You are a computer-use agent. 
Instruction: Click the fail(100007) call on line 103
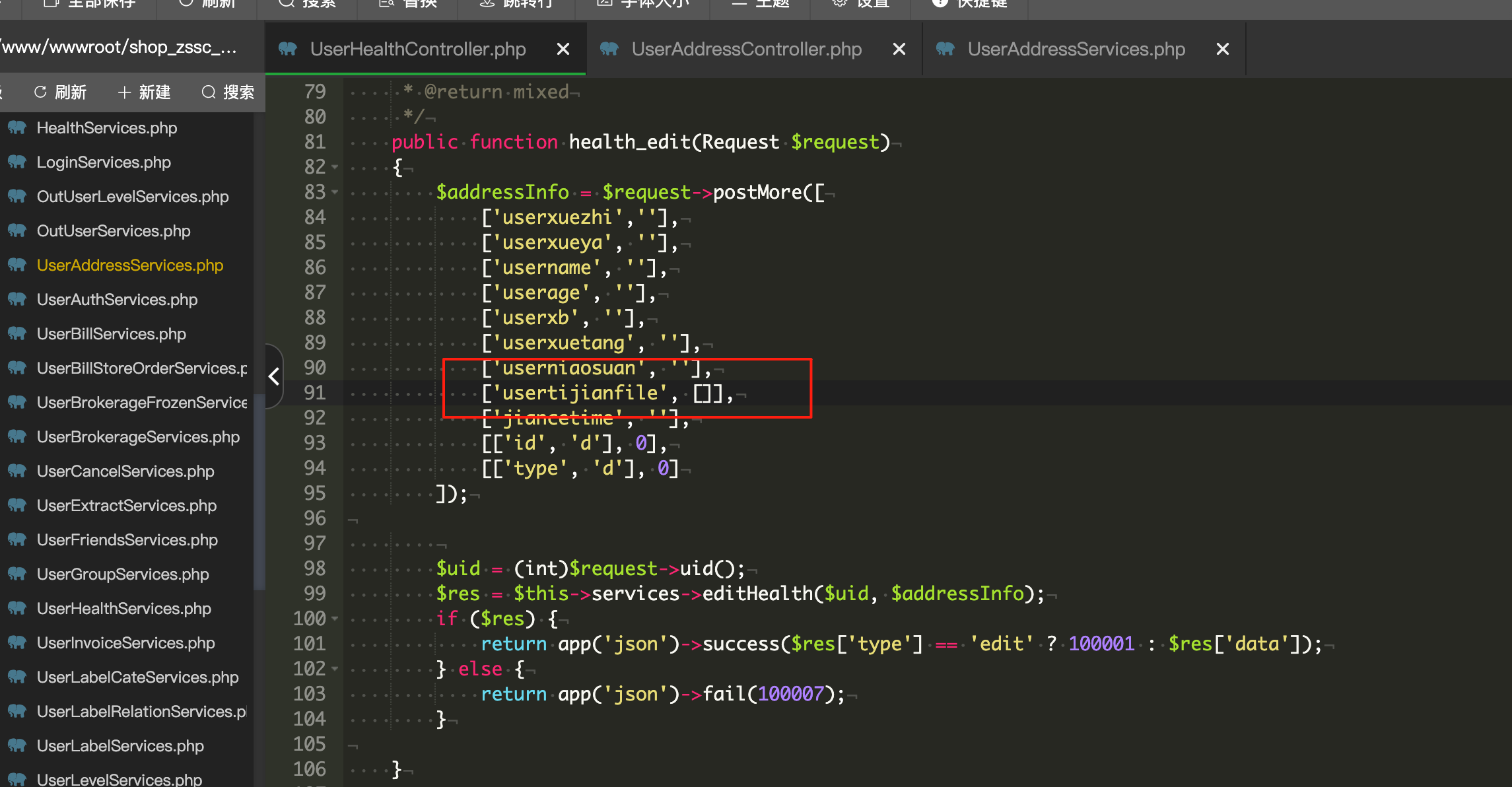(x=769, y=694)
